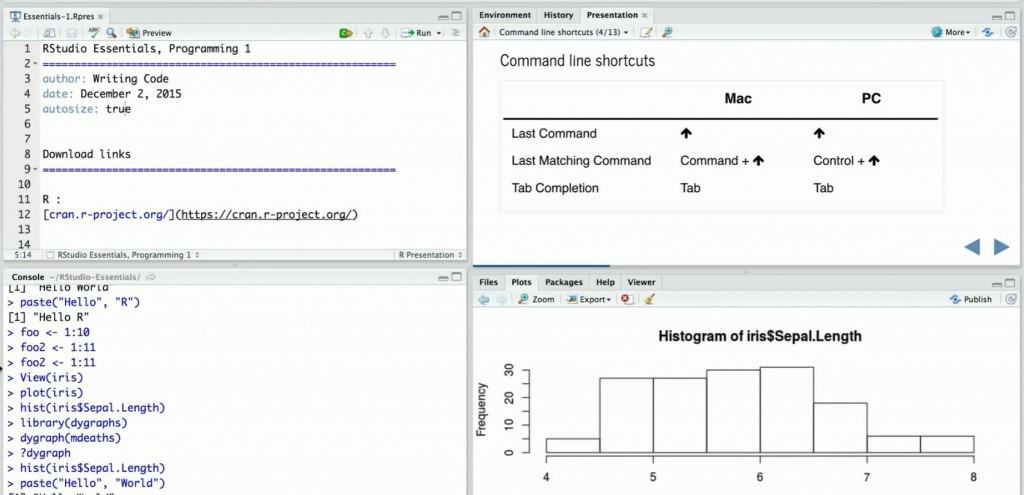Click Zoom in the Plots pane
Screen dimensions: 1024x495
pyautogui.click(x=536, y=299)
